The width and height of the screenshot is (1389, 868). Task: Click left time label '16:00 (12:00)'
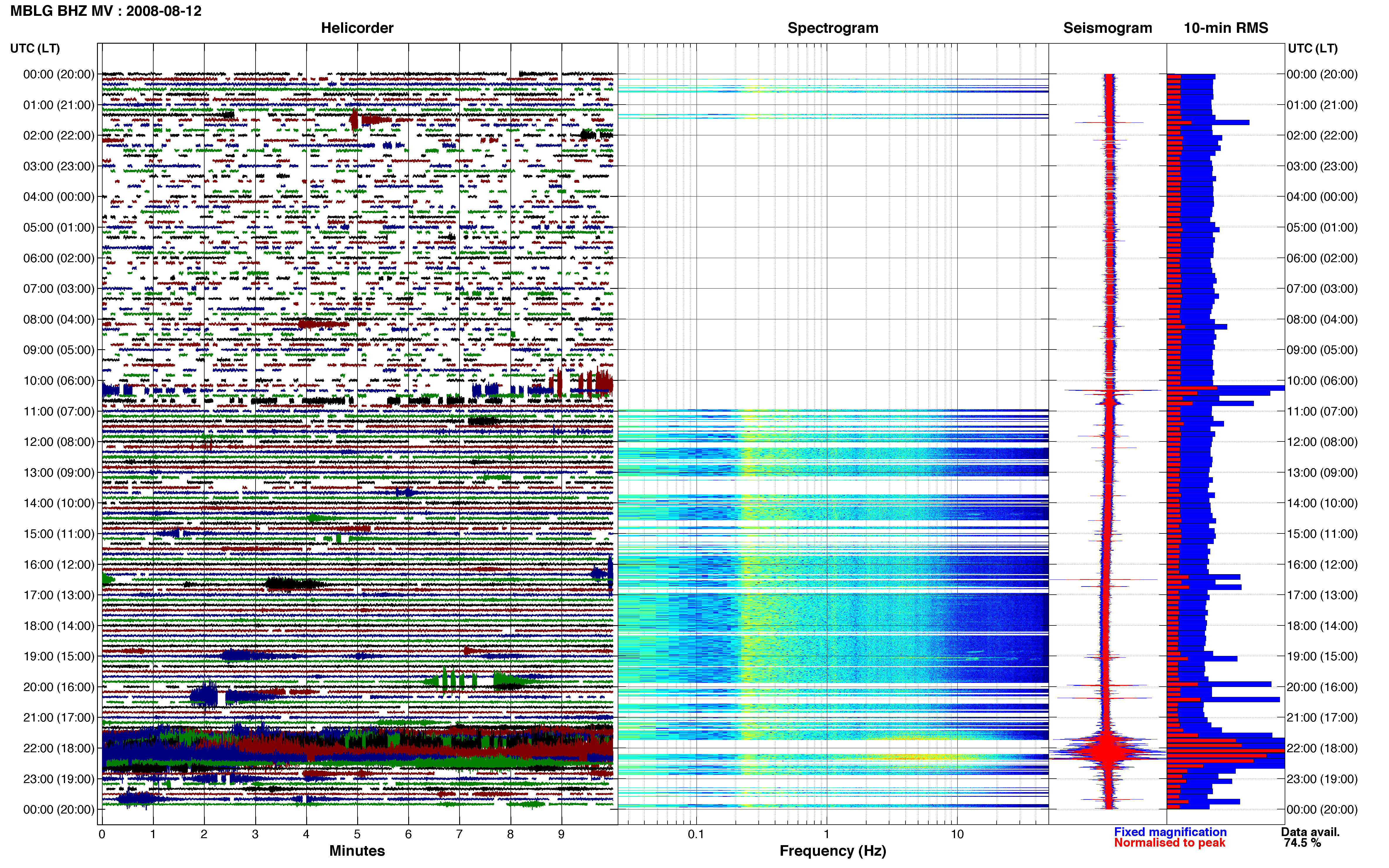(59, 564)
